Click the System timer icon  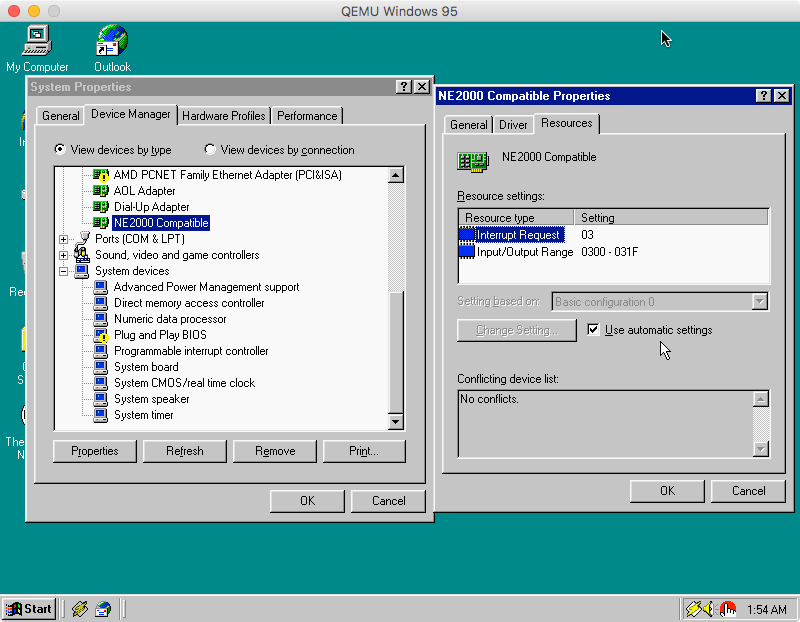101,415
